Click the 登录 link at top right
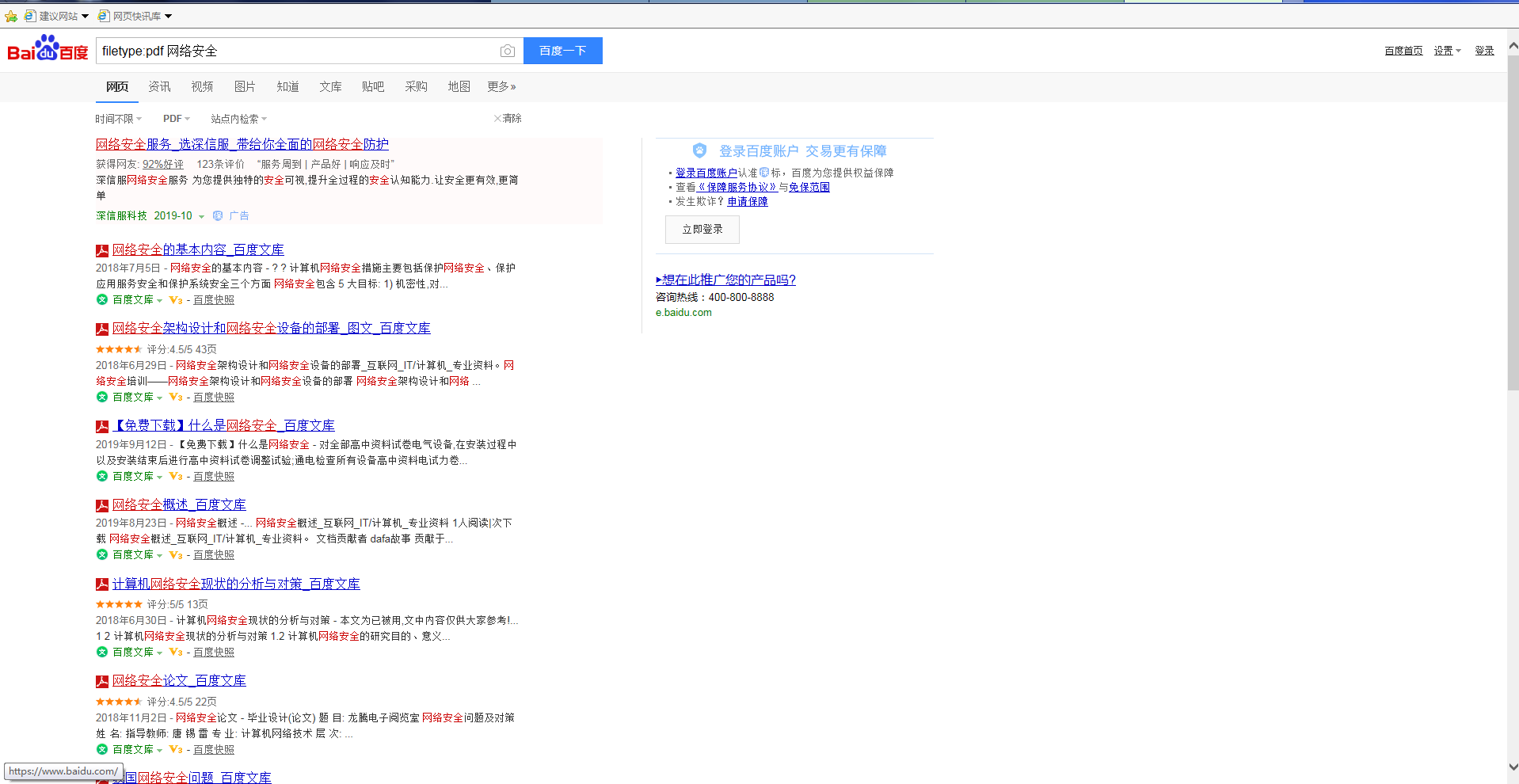1519x784 pixels. pyautogui.click(x=1484, y=51)
